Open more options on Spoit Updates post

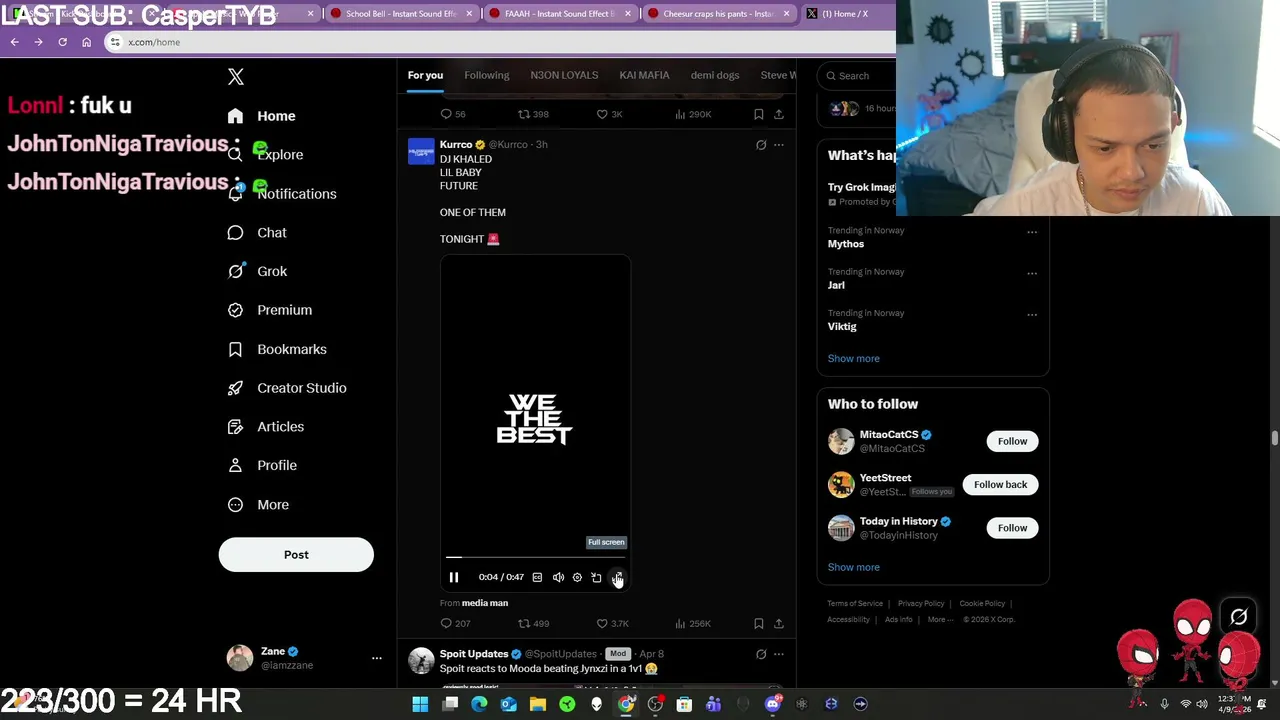(778, 654)
